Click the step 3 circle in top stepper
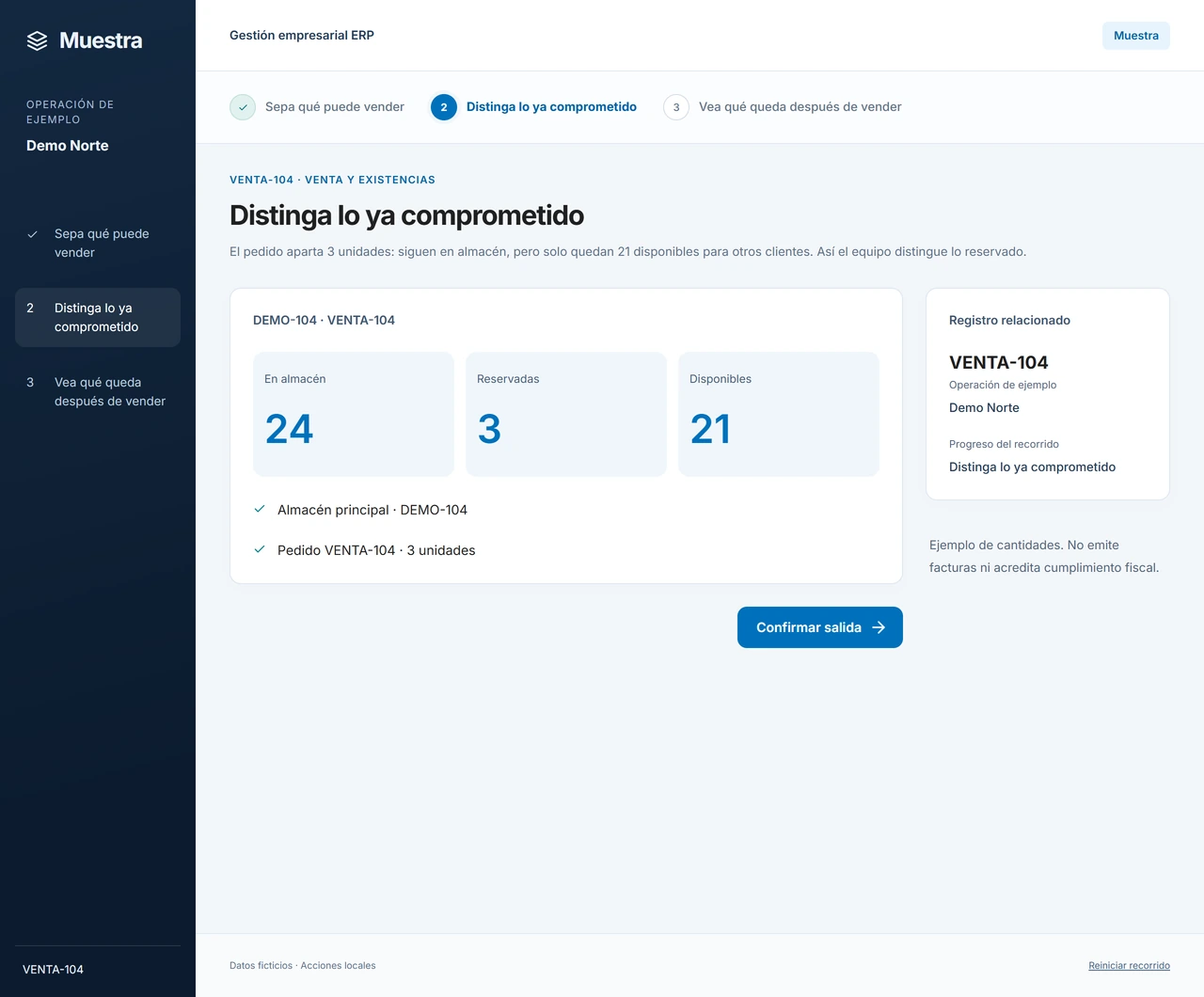The image size is (1204, 997). (676, 107)
